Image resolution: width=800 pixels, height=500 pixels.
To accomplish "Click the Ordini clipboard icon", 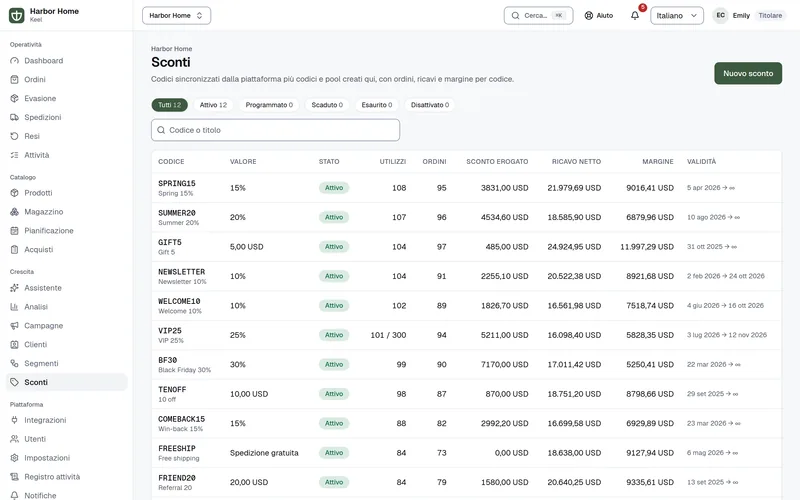I will coord(14,80).
